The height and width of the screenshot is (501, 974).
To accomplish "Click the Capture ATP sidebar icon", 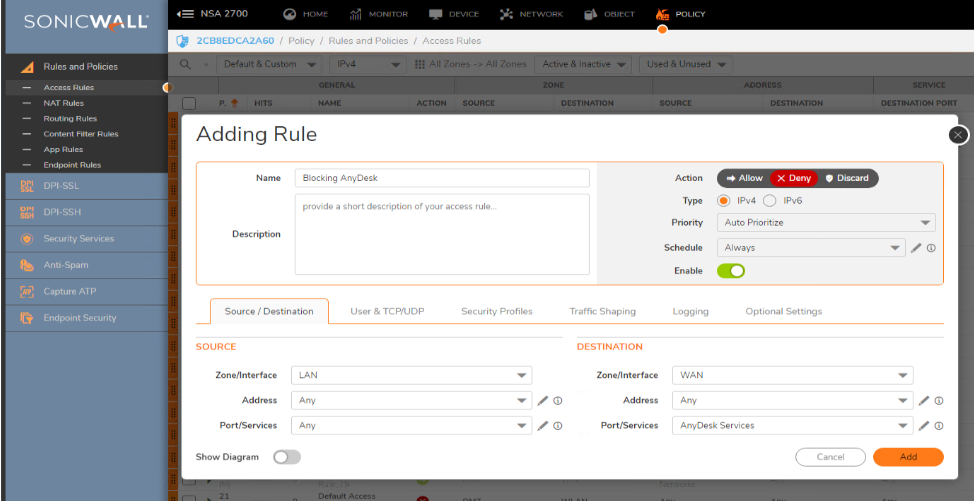I will 26,292.
